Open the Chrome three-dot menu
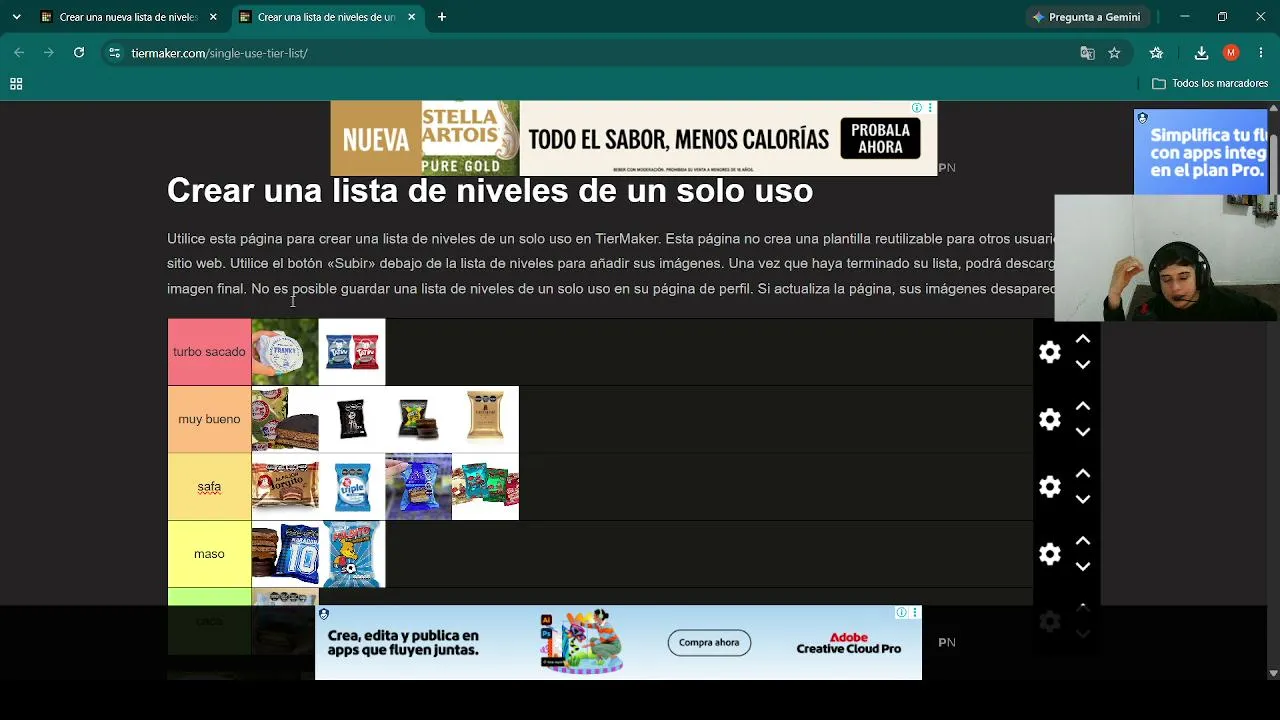Viewport: 1280px width, 720px height. (1260, 53)
